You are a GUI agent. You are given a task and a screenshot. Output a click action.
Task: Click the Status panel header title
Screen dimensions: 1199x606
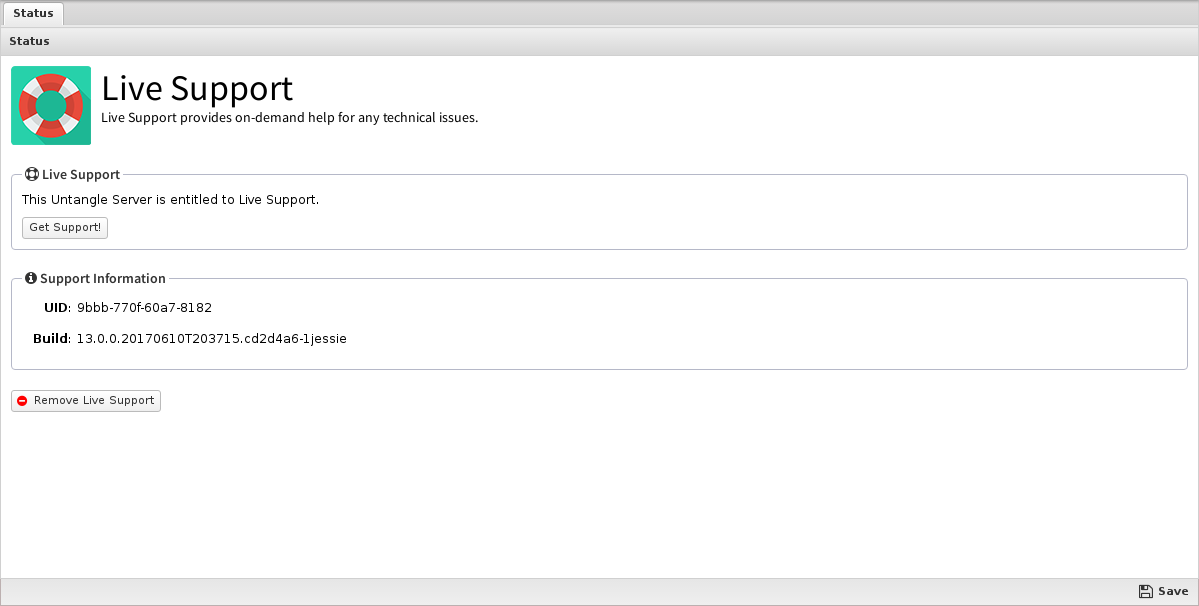coord(29,41)
